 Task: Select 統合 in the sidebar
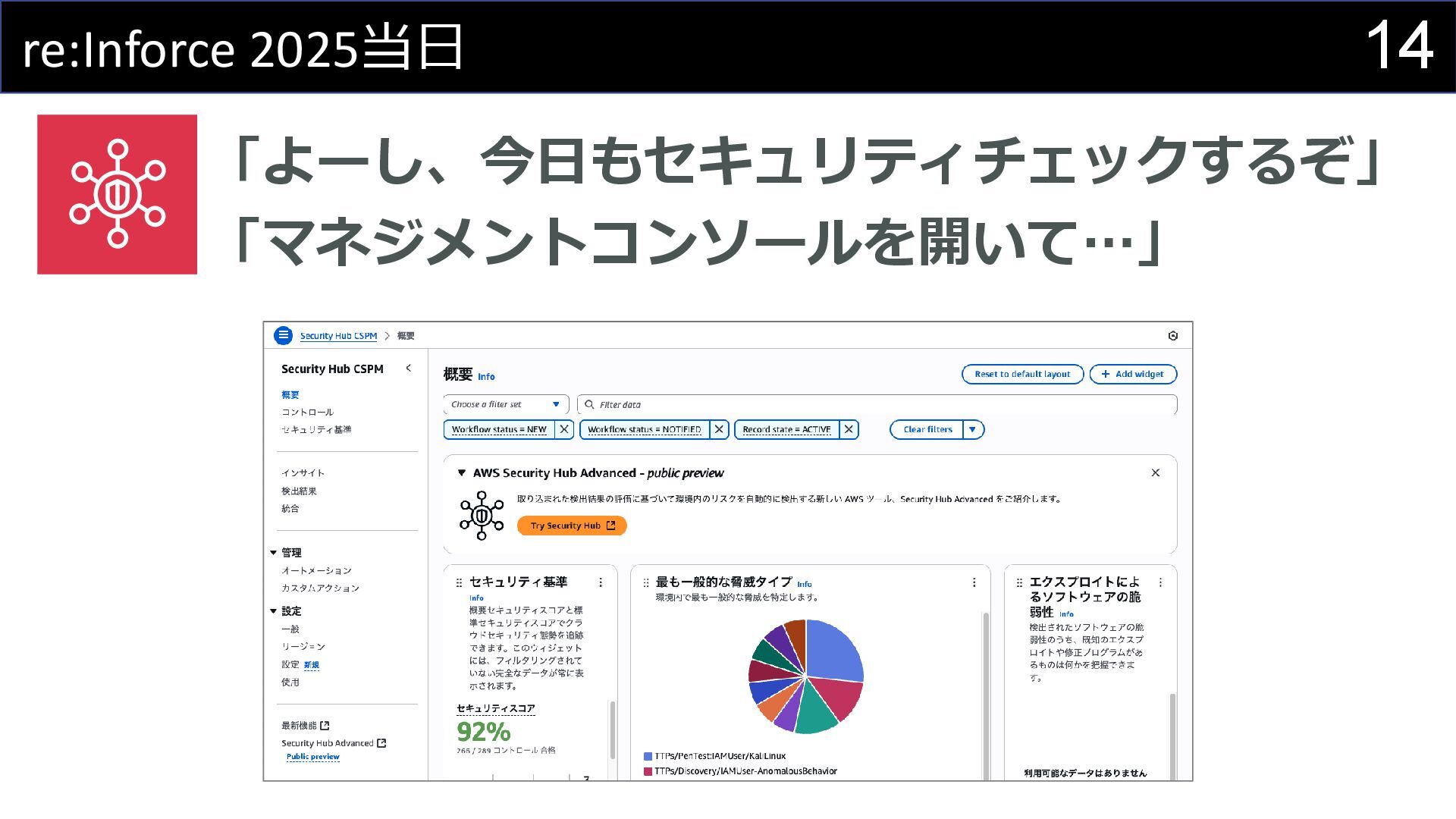pyautogui.click(x=290, y=508)
